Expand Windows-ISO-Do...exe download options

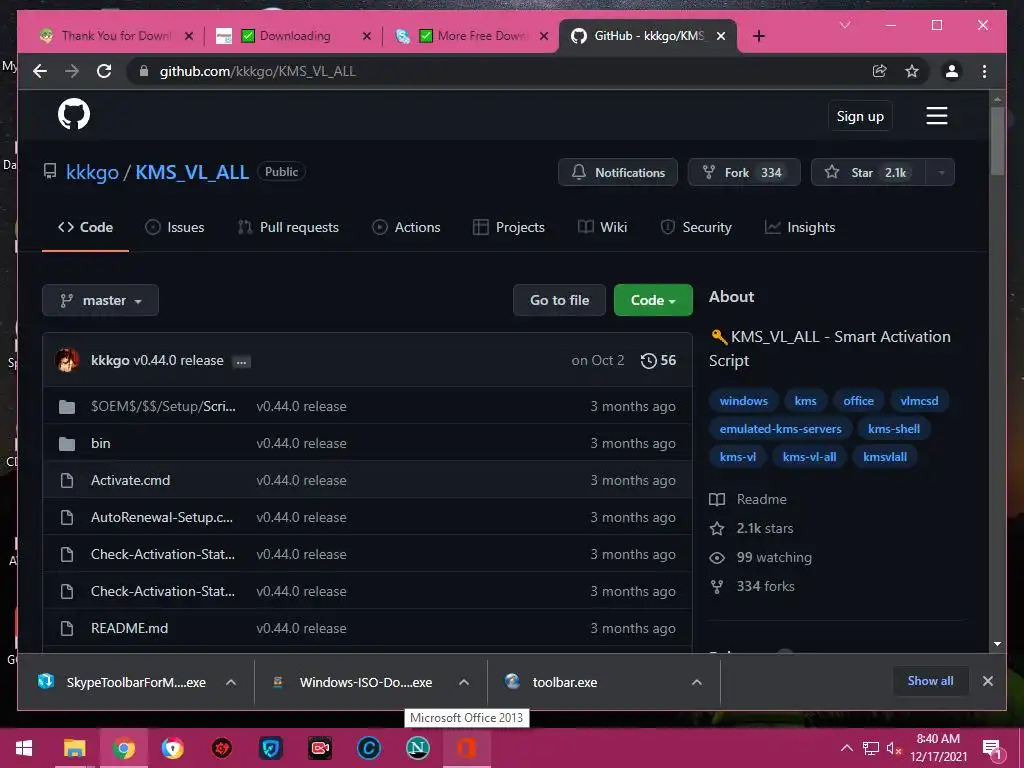464,682
